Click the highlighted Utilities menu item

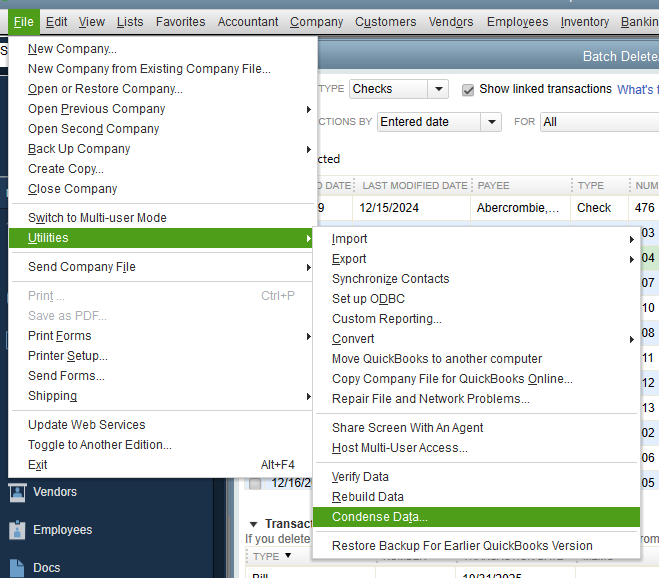point(160,238)
